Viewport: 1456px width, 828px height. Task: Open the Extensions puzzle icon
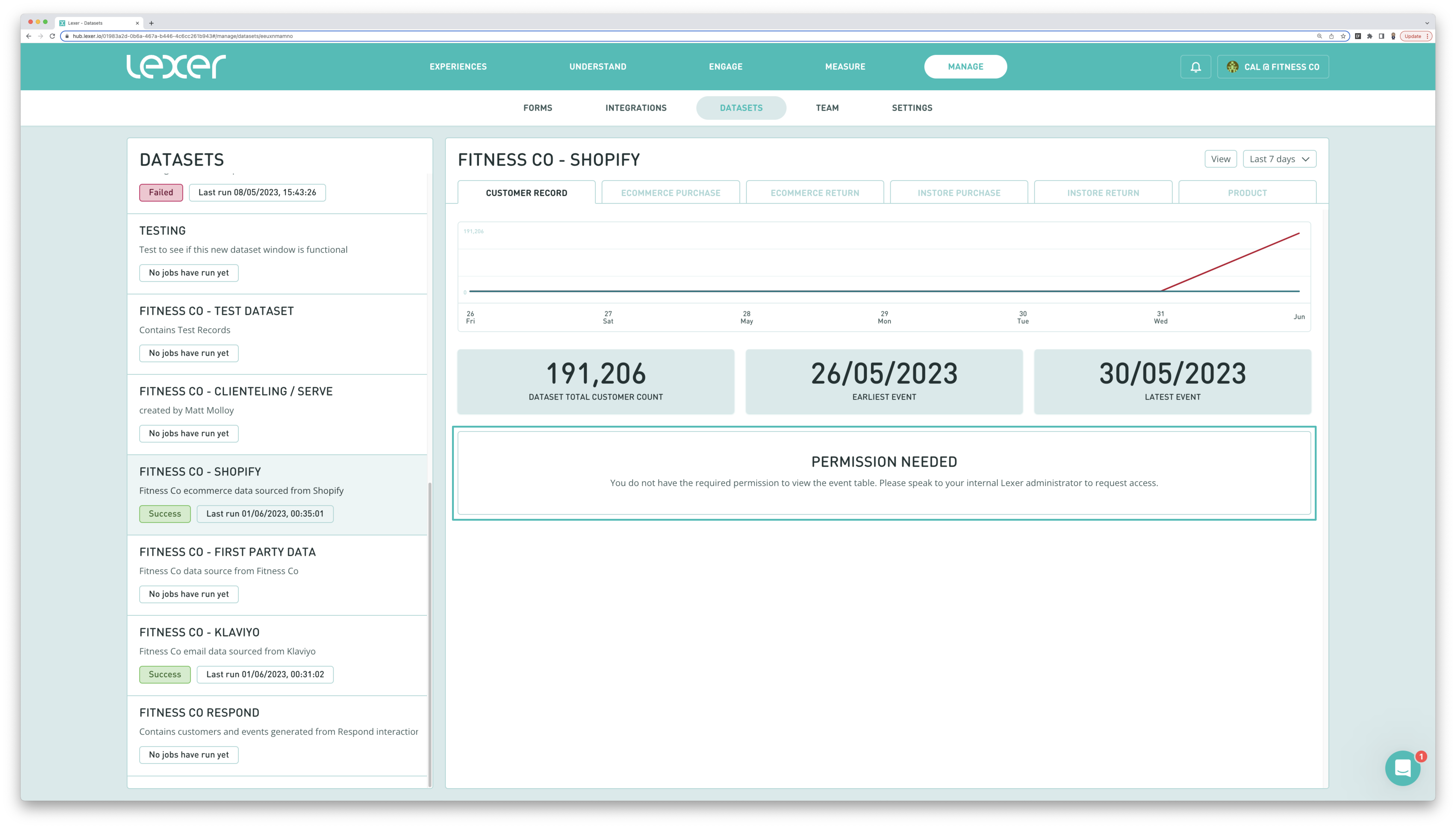coord(1370,36)
